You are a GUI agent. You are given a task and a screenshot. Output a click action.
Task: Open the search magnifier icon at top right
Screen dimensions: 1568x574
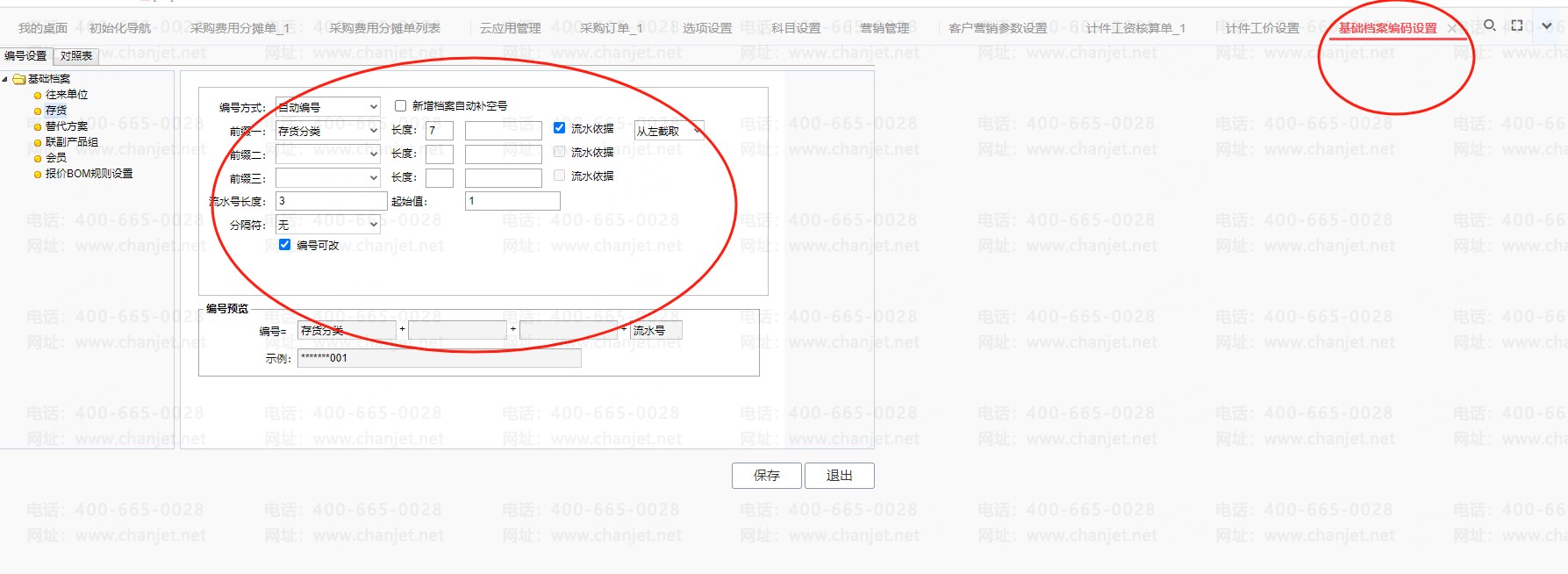1489,25
